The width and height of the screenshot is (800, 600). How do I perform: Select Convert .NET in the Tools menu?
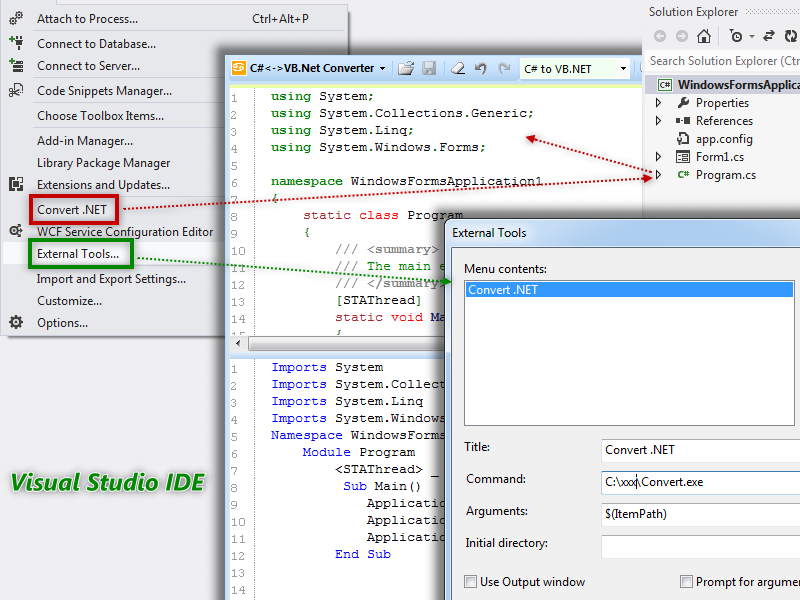click(x=72, y=209)
